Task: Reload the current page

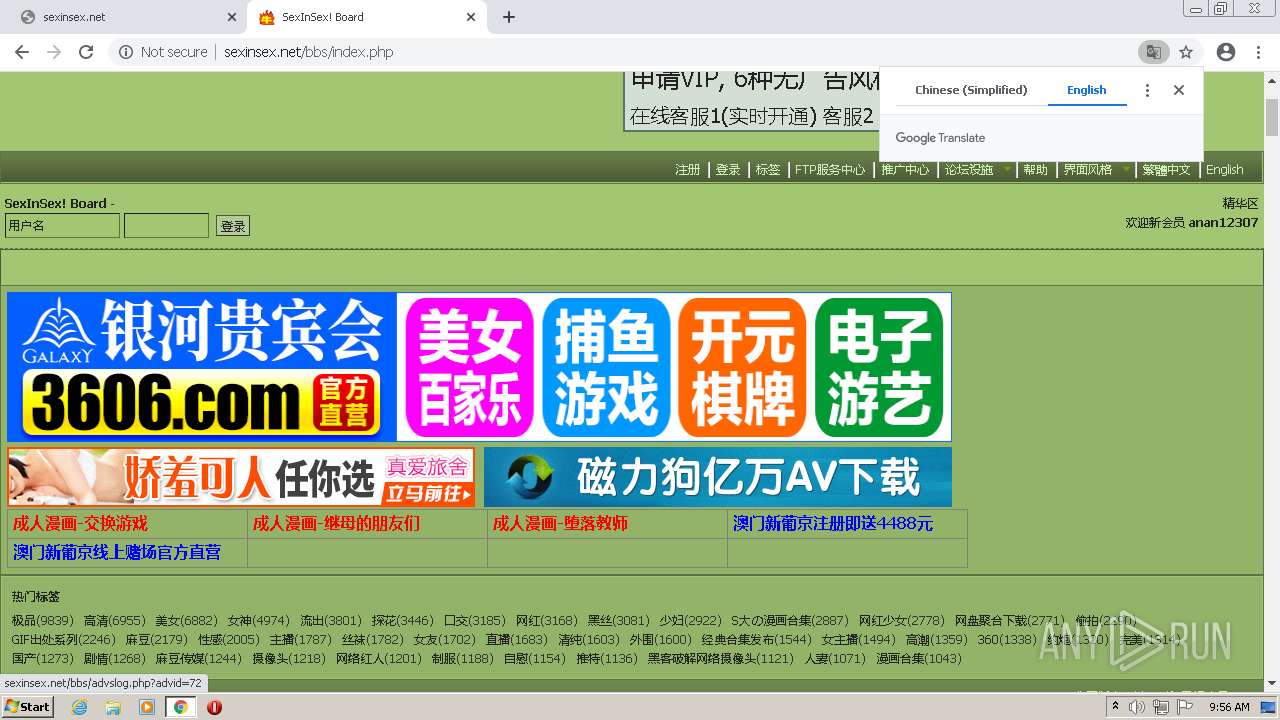Action: point(86,52)
